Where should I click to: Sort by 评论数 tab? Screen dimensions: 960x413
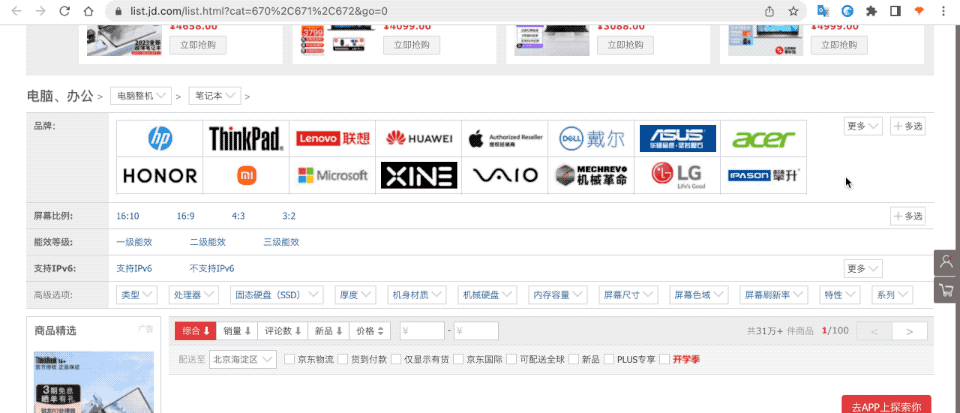tap(283, 331)
